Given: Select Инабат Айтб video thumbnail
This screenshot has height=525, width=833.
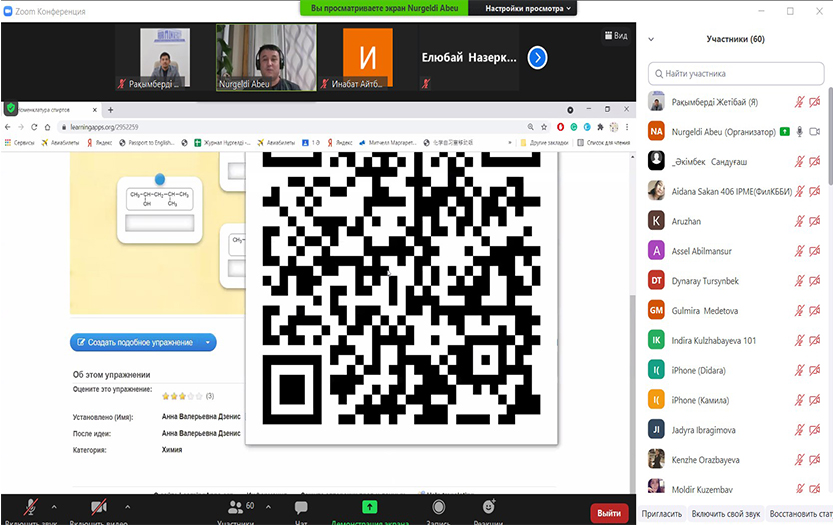Looking at the screenshot, I should coord(368,58).
